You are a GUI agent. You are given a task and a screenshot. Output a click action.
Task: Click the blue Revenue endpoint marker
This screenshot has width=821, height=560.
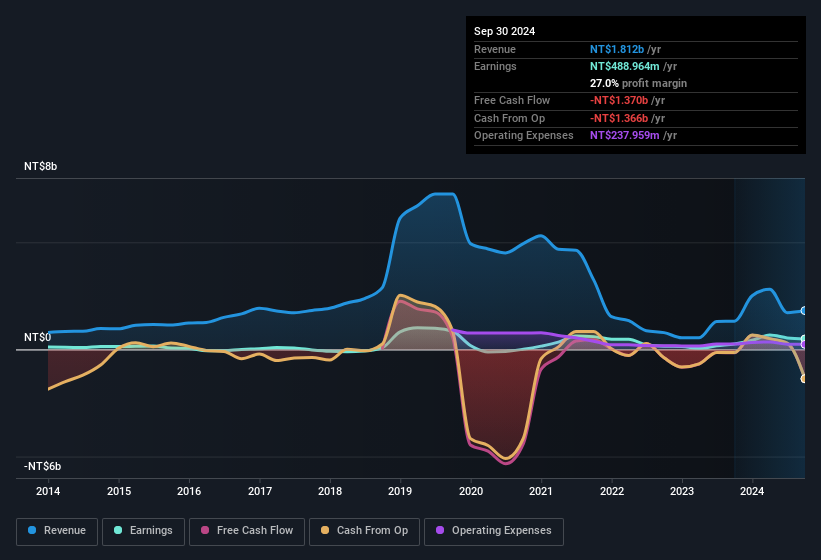click(x=804, y=311)
